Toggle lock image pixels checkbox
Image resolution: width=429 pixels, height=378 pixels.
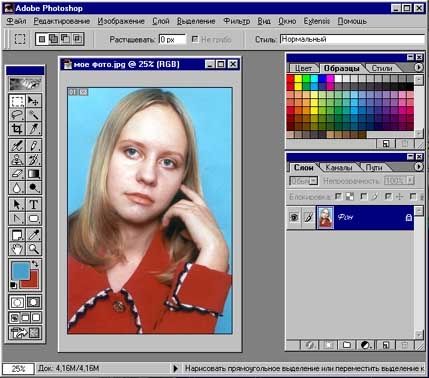point(363,197)
